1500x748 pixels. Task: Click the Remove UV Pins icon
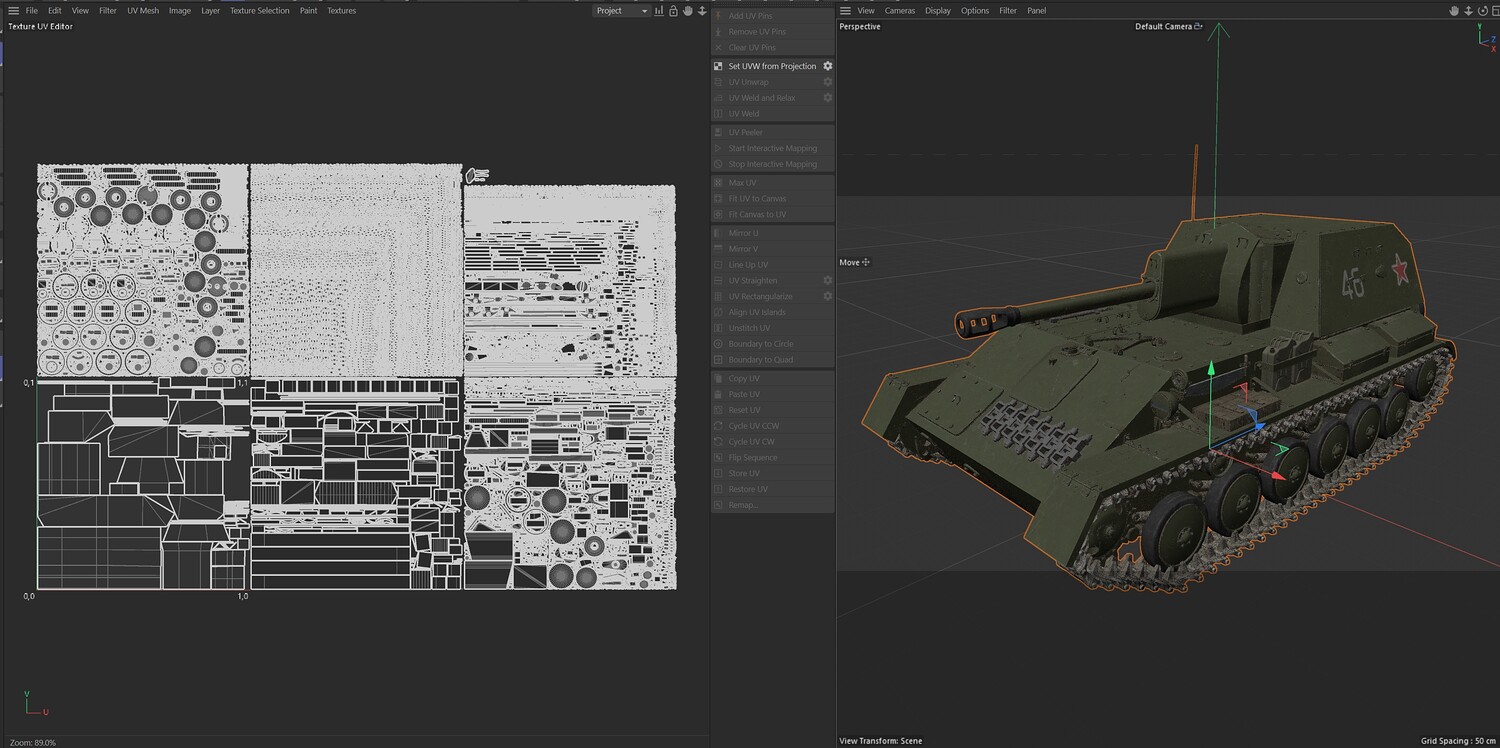tap(718, 32)
